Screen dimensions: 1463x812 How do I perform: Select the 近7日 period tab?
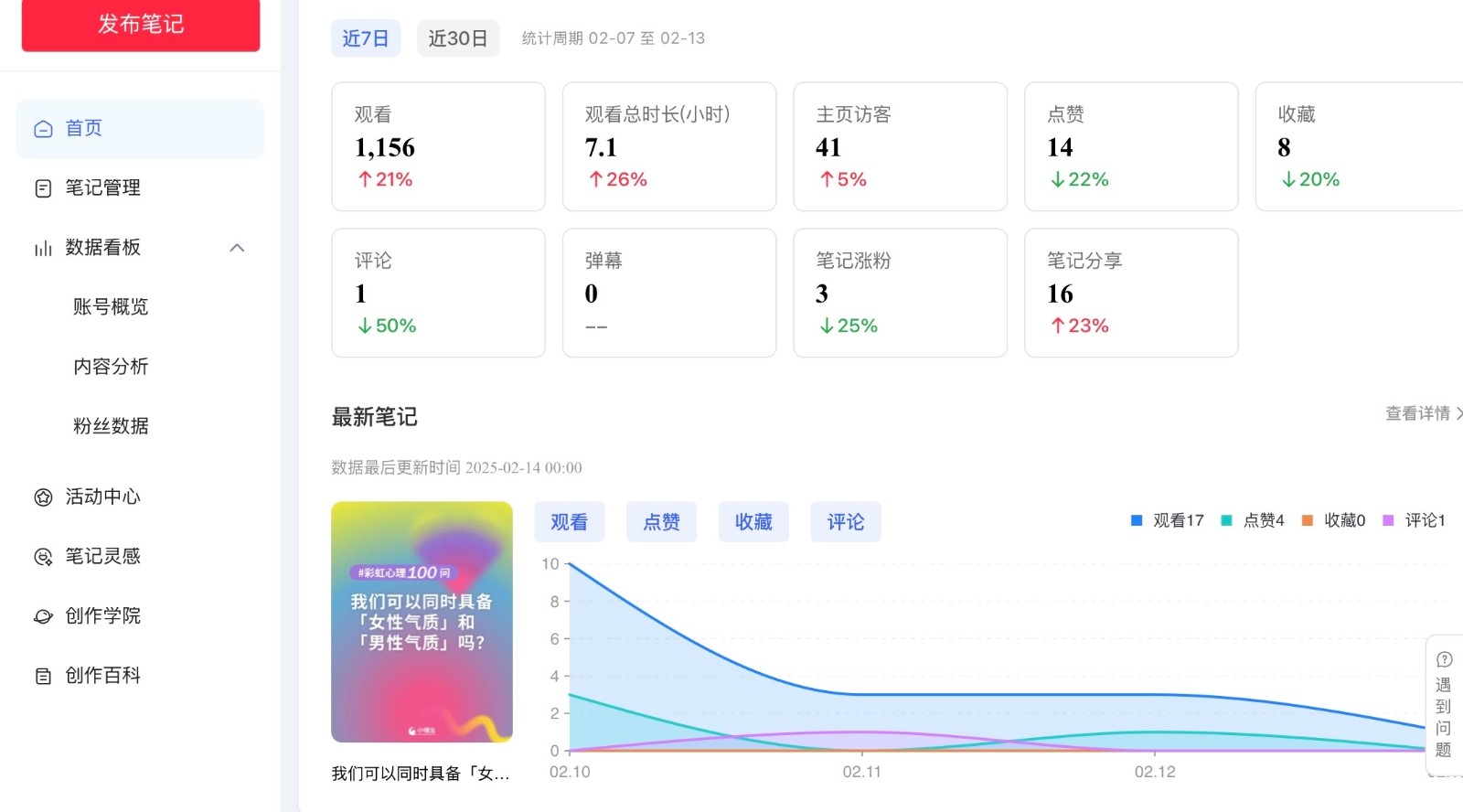[x=365, y=38]
